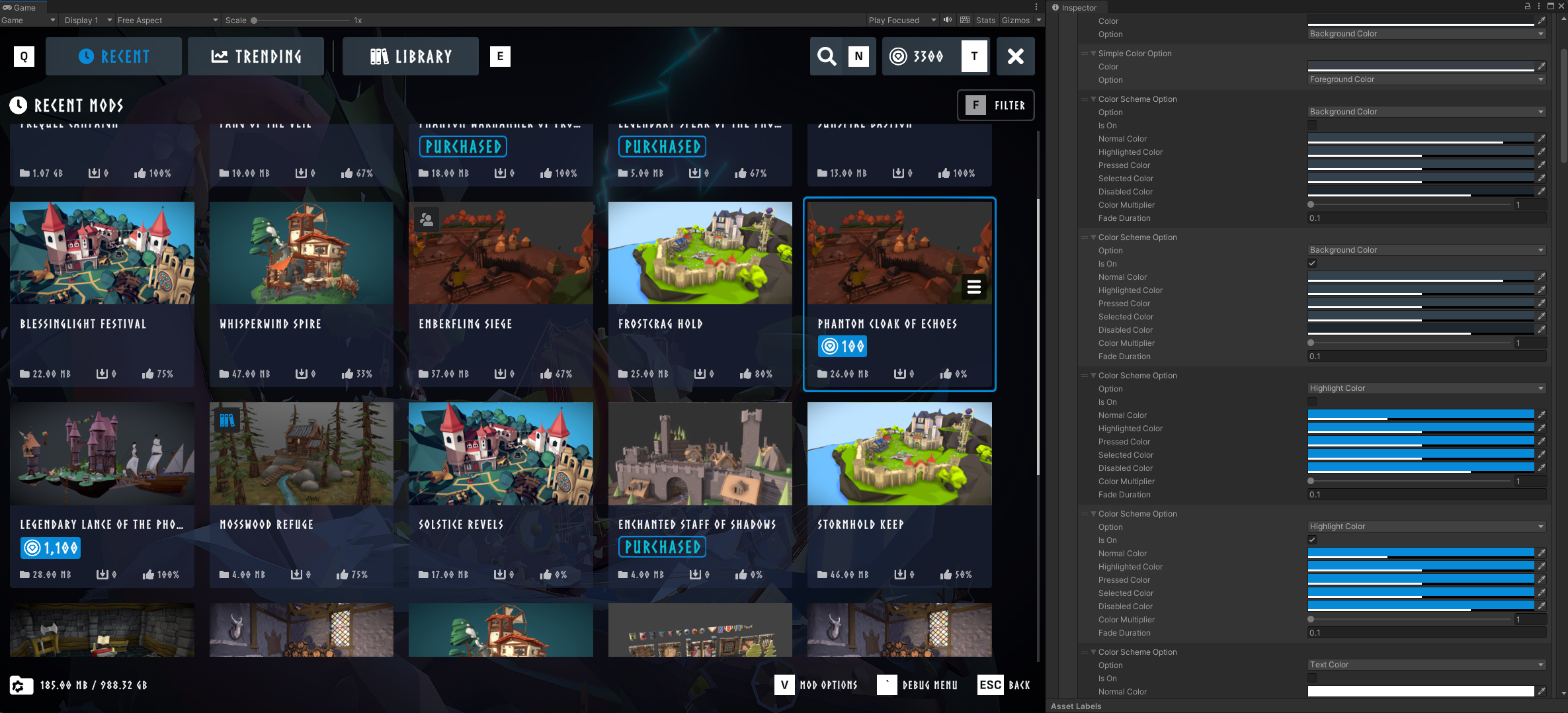Click the drag handle beside Simple Color Option
This screenshot has height=713, width=1568.
1084,54
